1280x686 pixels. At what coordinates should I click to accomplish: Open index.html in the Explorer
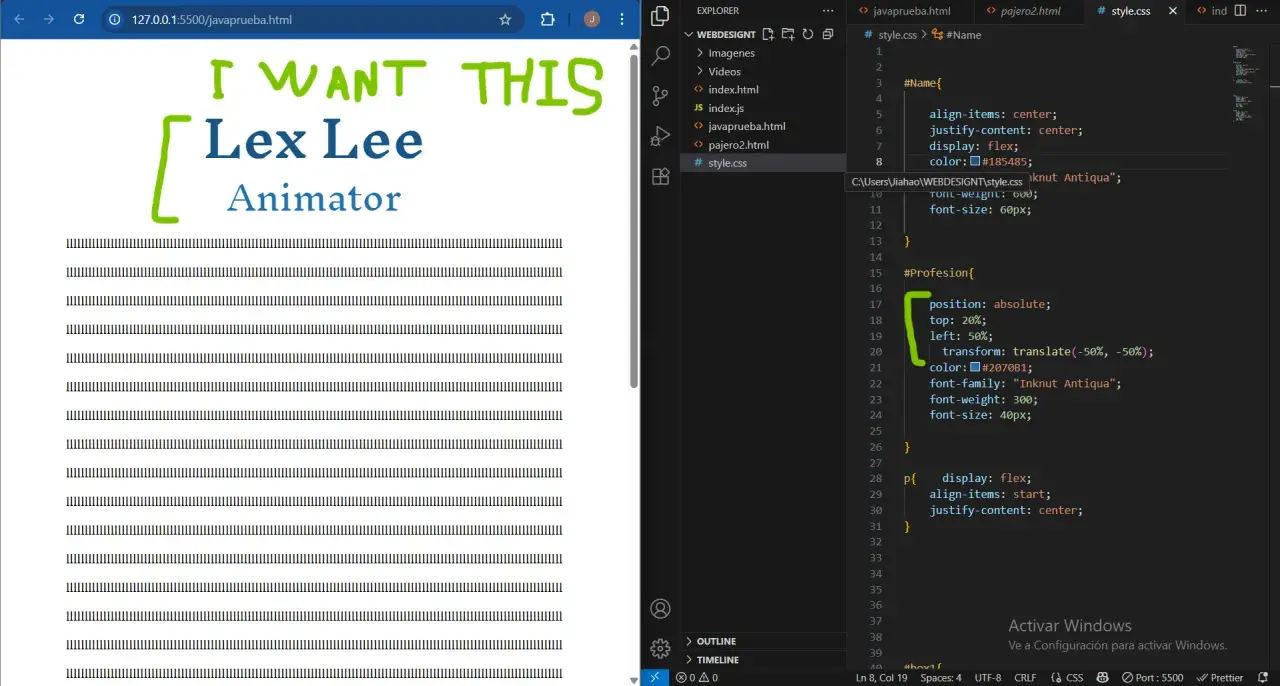[733, 90]
